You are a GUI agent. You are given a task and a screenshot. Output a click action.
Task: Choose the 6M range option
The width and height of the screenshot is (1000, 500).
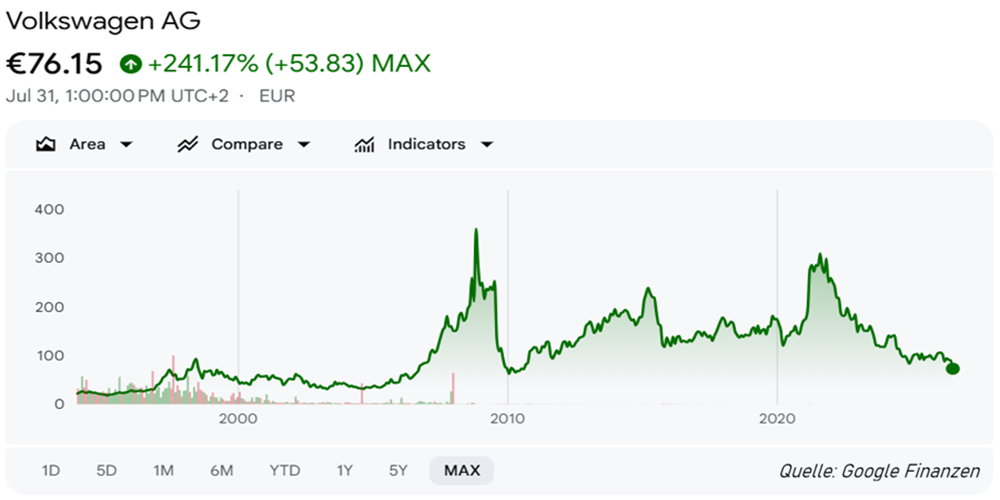pyautogui.click(x=221, y=471)
